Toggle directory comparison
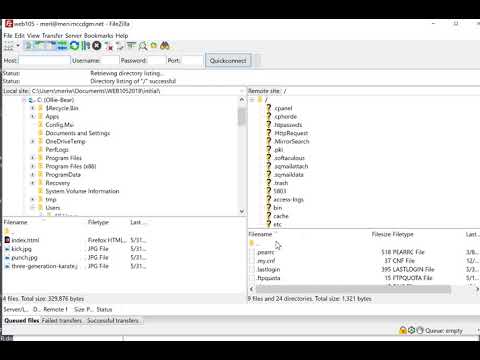Screen dimensions: 480x360 point(143,46)
